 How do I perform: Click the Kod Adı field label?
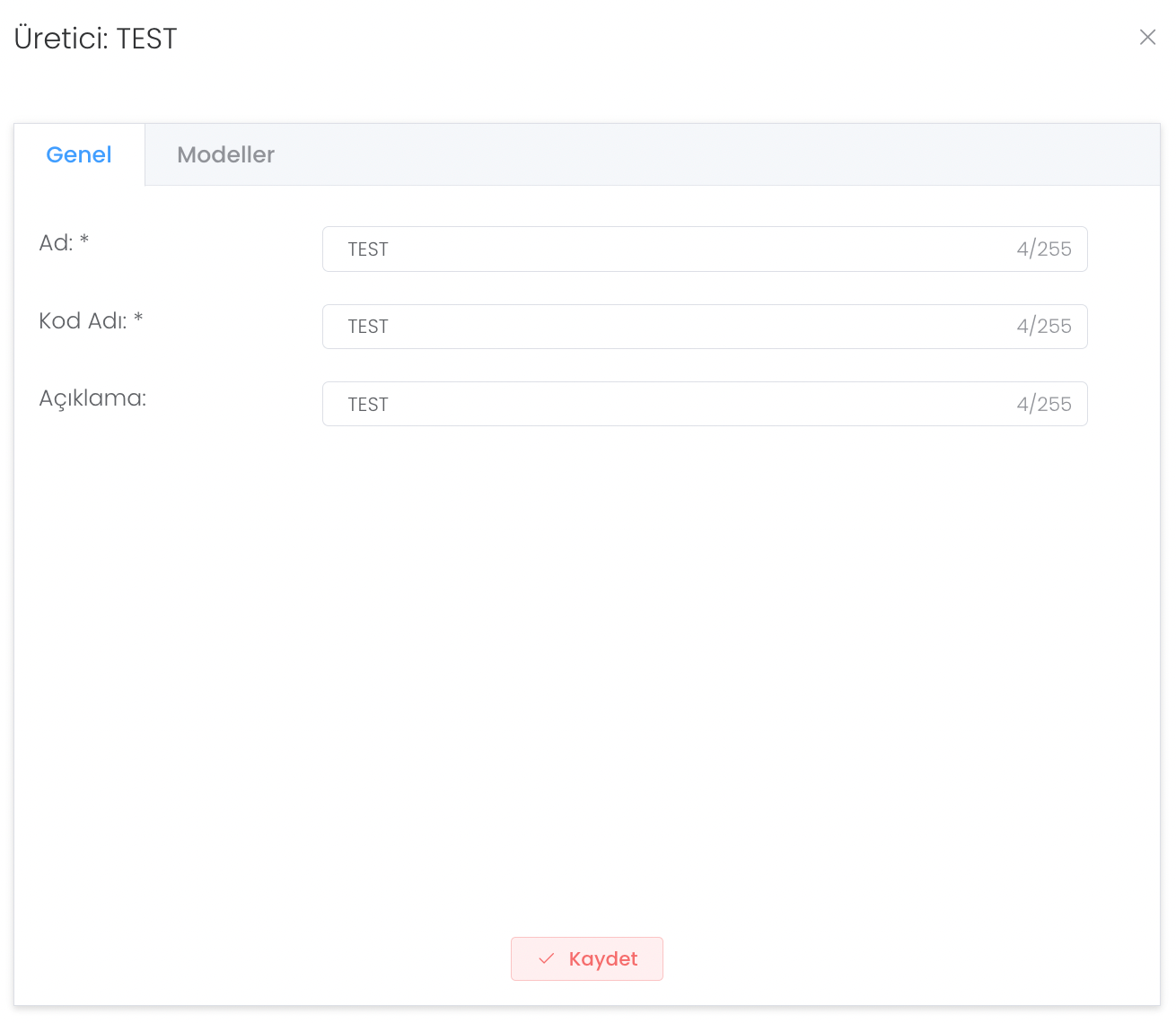pos(83,321)
